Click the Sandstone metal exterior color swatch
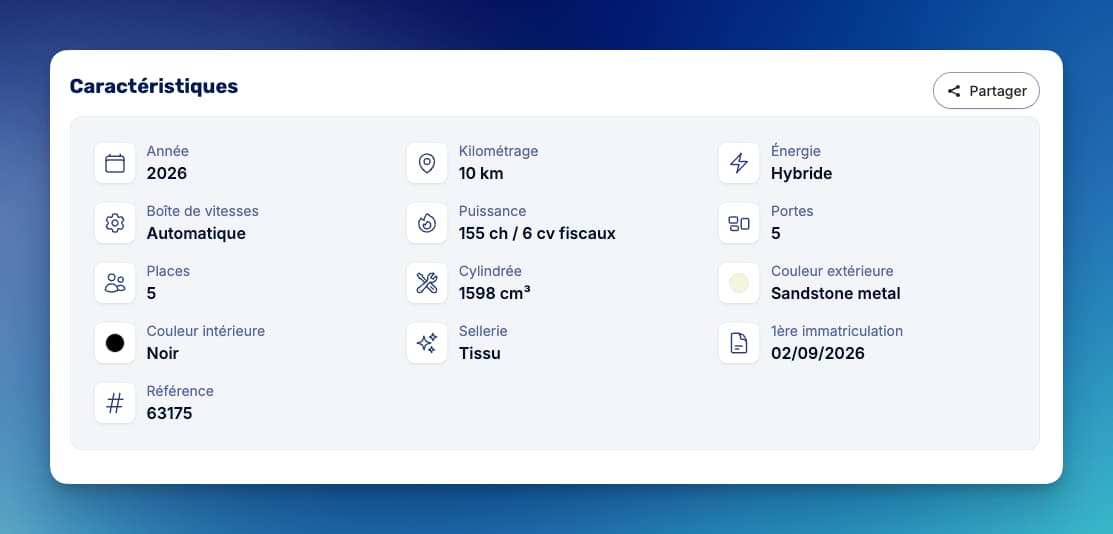The width and height of the screenshot is (1113, 534). [739, 283]
